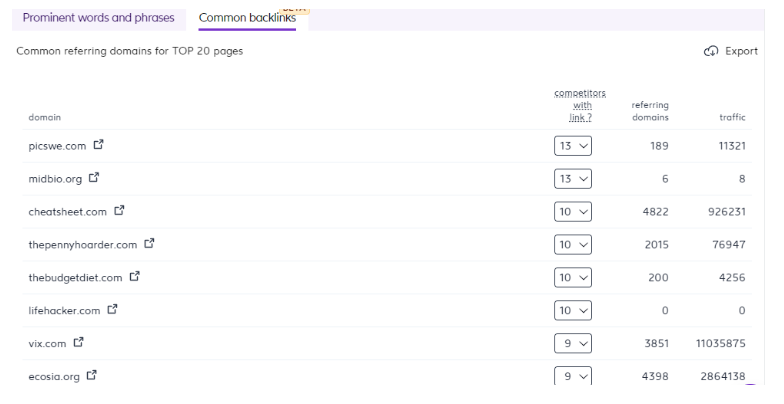Sort by referring domains column header
Screen dimensions: 784x404
click(x=650, y=111)
